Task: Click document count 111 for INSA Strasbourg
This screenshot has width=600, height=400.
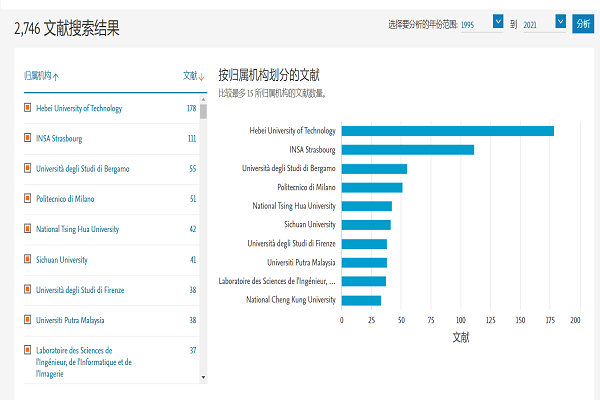Action: [192, 139]
